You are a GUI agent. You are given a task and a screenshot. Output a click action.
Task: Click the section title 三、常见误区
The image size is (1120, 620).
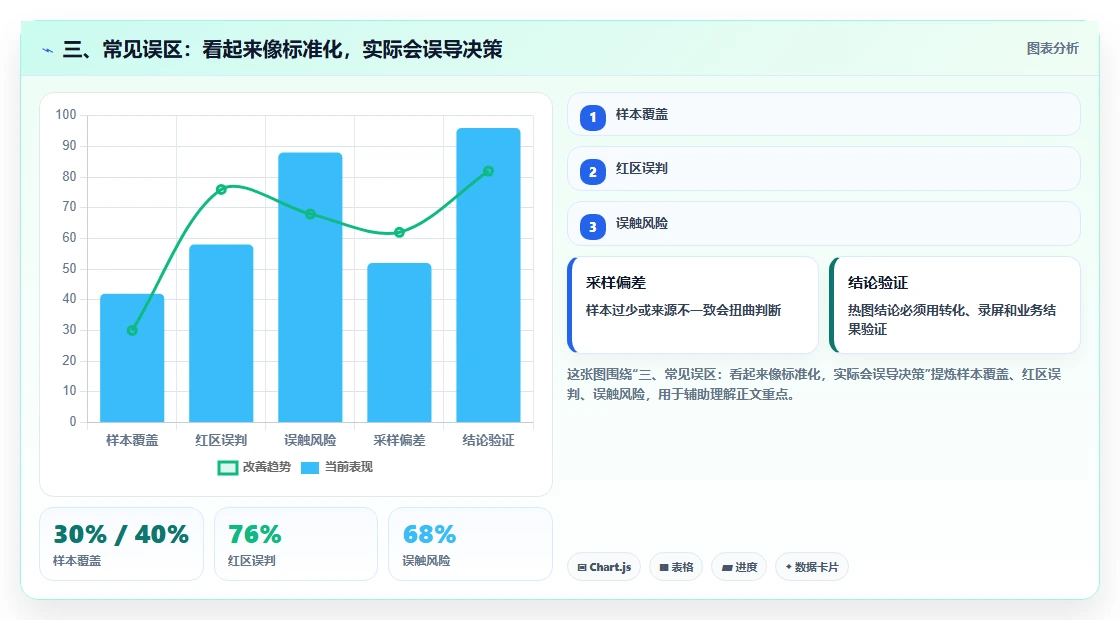point(282,49)
